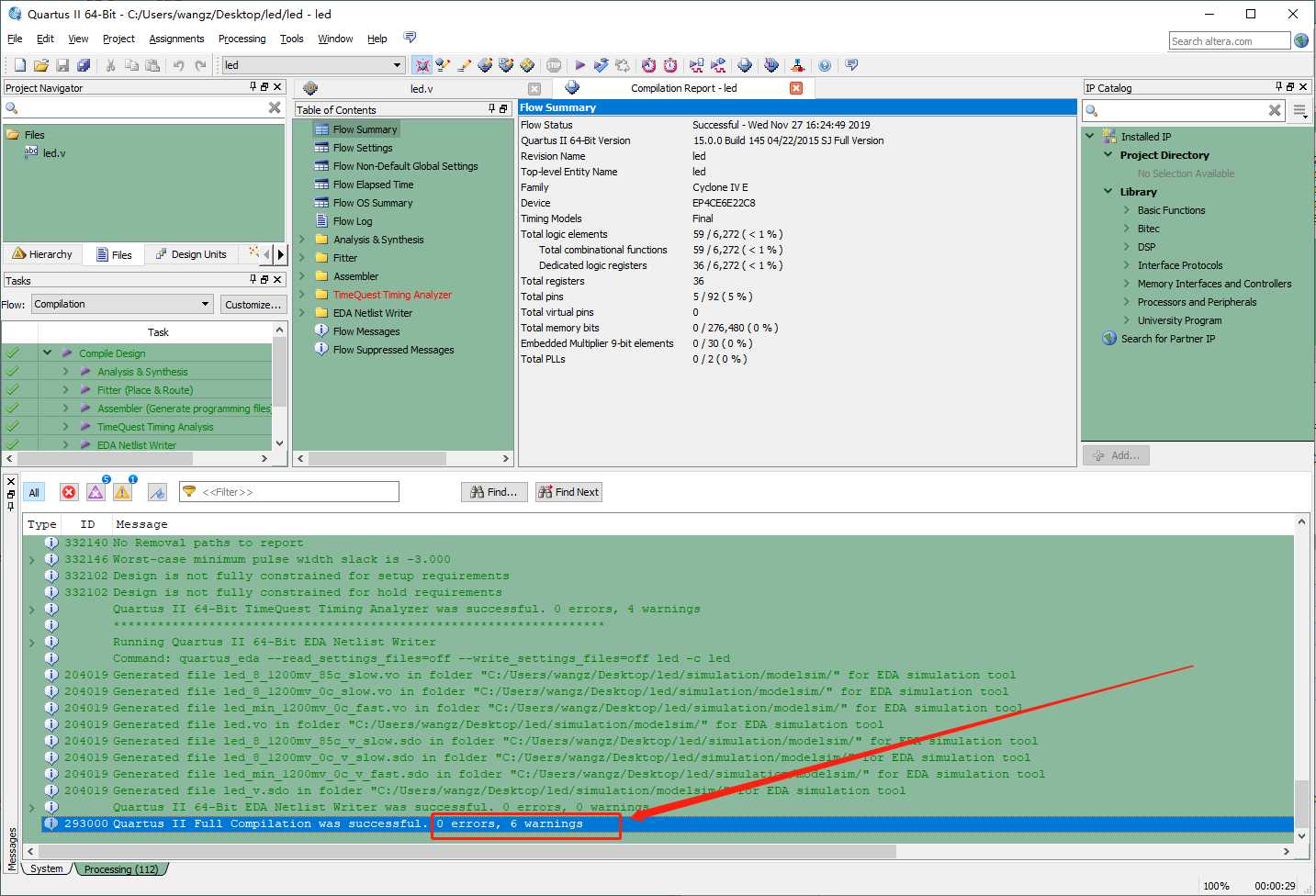This screenshot has height=896, width=1316.
Task: Click the Save disk icon in toolbar
Action: (62, 65)
